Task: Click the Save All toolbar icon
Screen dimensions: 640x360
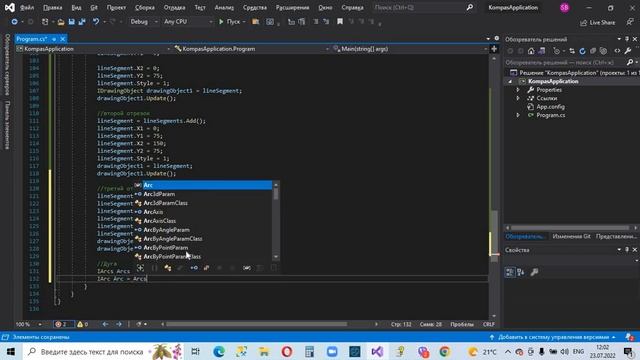Action: [82, 22]
